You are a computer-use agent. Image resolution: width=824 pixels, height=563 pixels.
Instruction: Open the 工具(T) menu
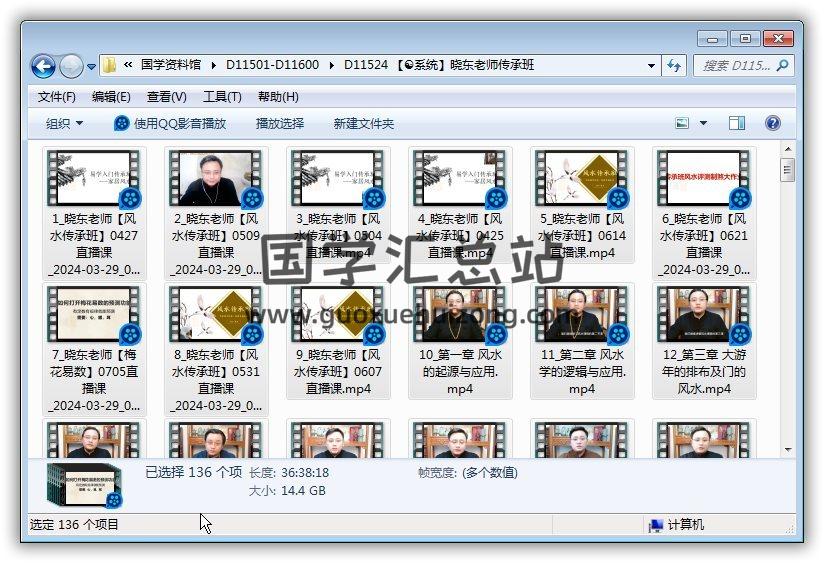222,97
